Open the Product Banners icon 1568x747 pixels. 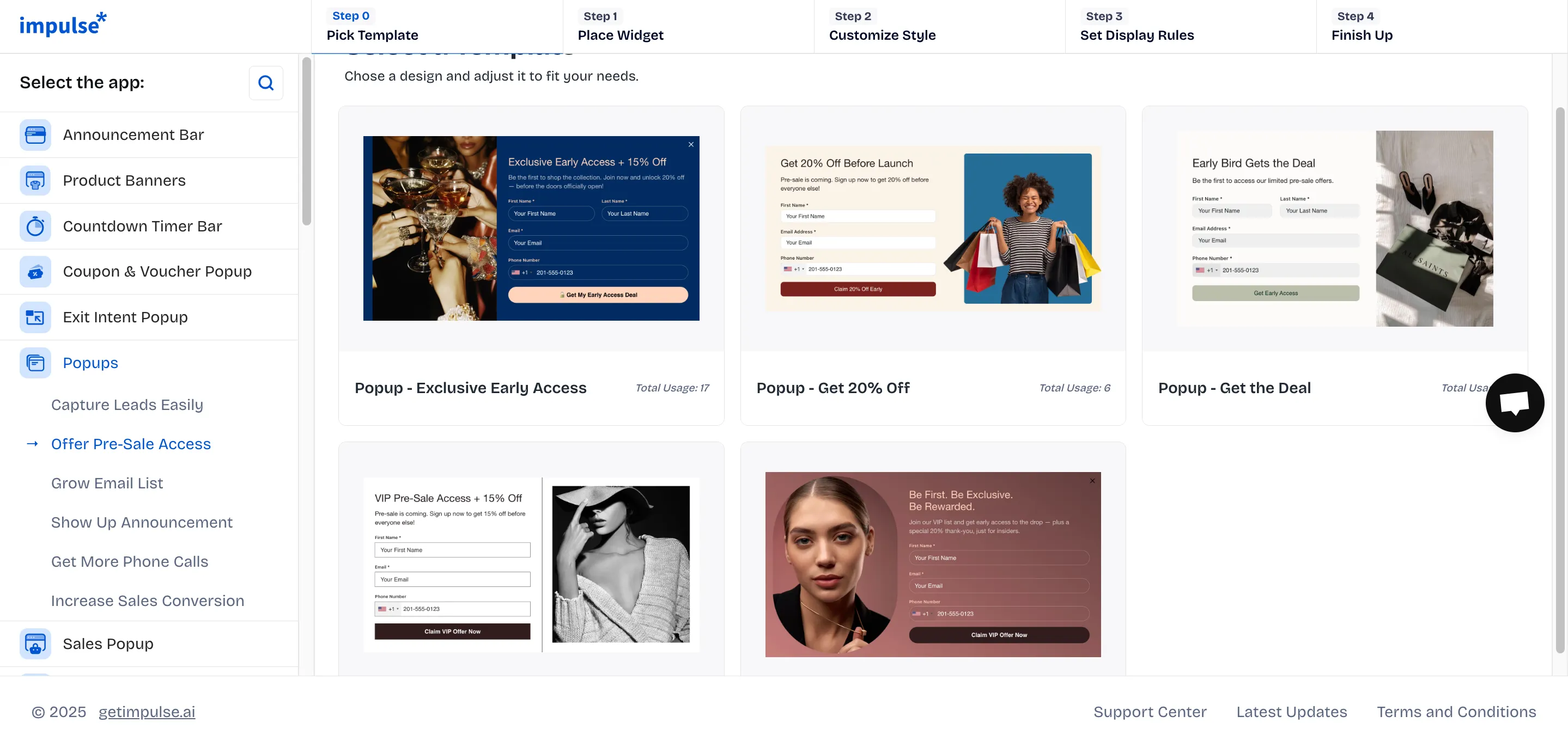(35, 180)
